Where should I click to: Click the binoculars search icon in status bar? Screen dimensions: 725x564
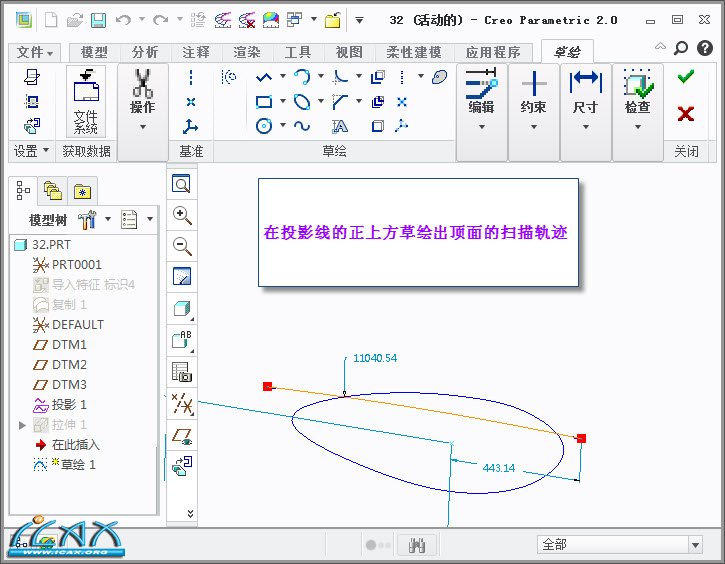pos(418,545)
